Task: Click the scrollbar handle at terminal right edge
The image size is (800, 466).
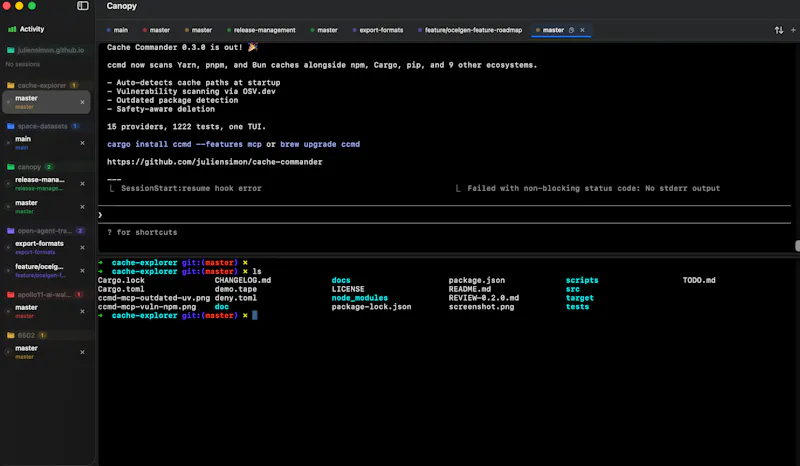Action: [x=797, y=246]
